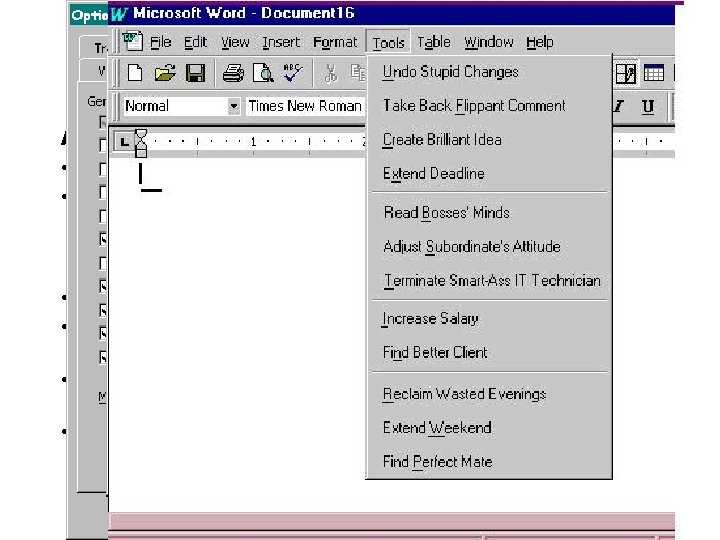Viewport: 720px width, 540px height.
Task: Open a file with the folder icon
Action: 165,73
